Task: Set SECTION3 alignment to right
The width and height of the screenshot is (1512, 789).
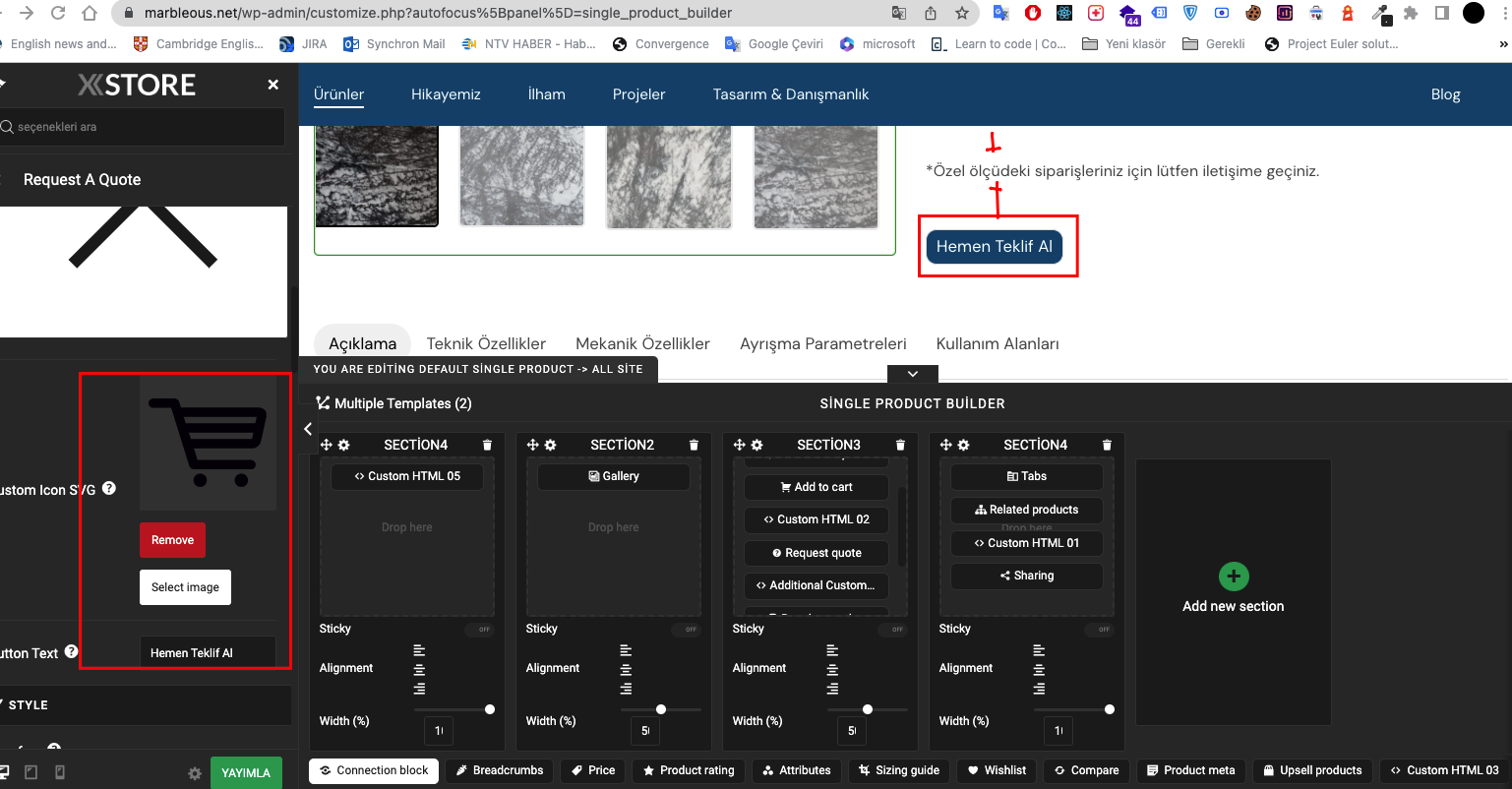Action: pyautogui.click(x=832, y=688)
